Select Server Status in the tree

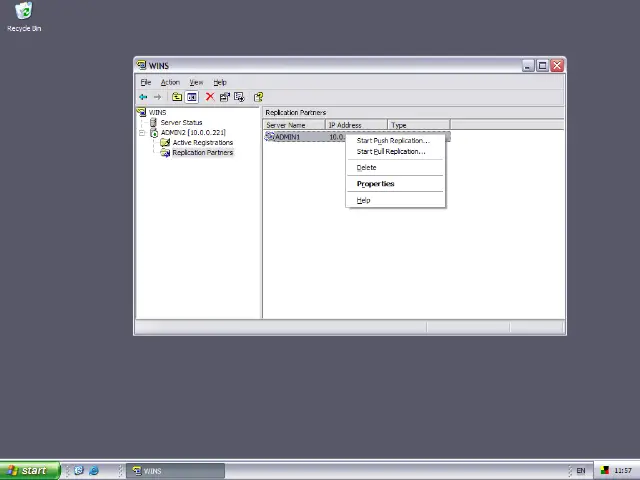pyautogui.click(x=181, y=122)
